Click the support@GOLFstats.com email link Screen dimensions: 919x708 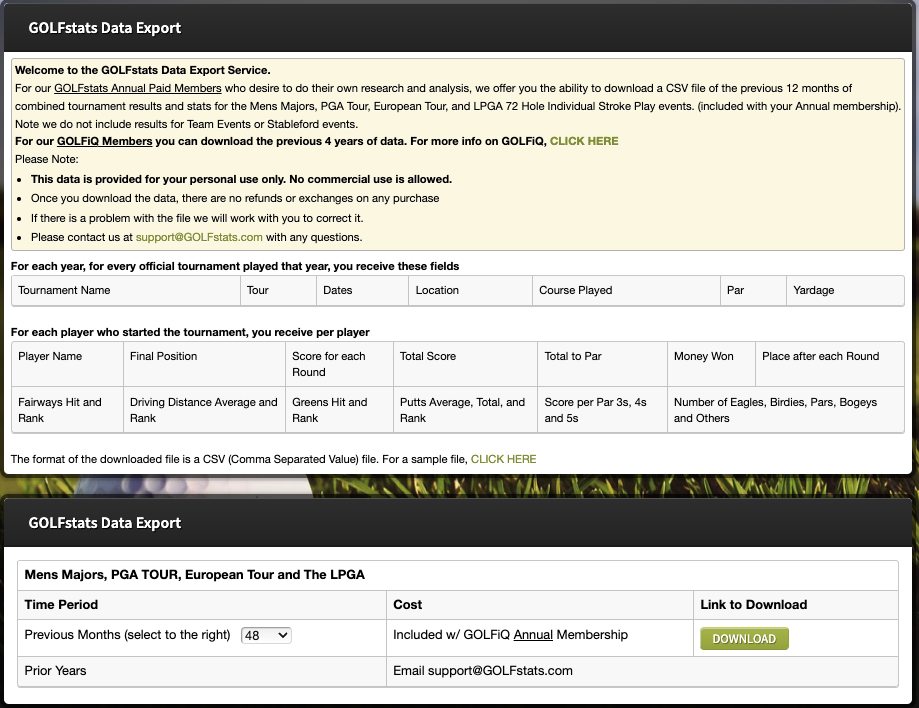pos(199,237)
